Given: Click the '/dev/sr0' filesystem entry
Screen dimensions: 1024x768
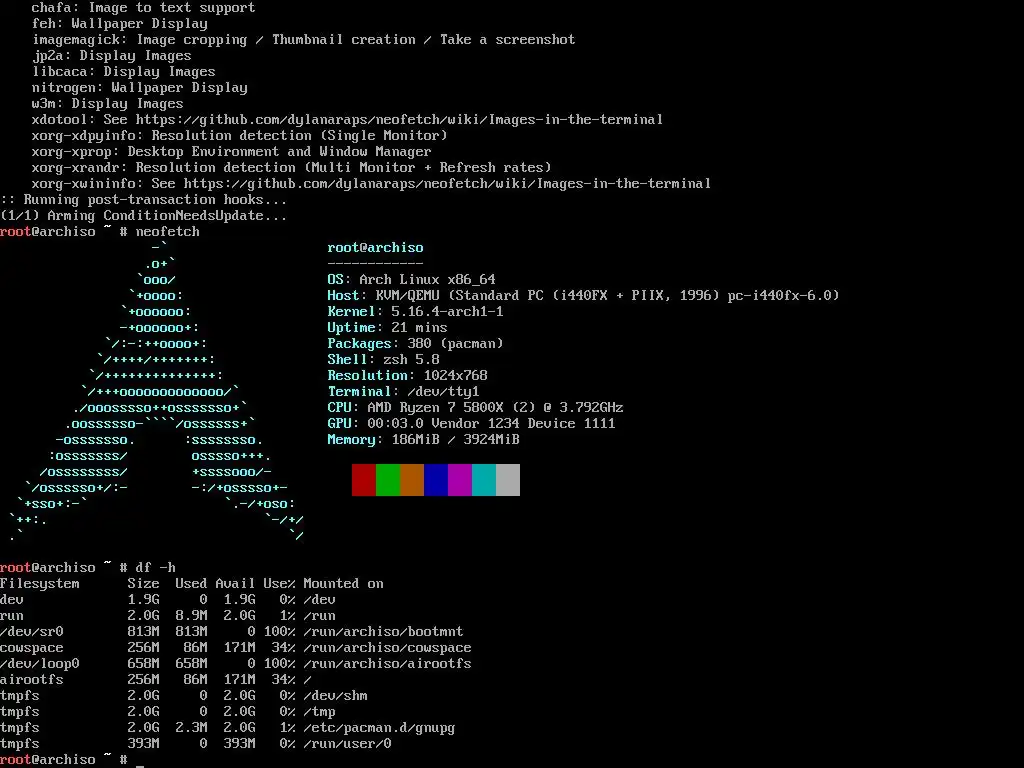Looking at the screenshot, I should pyautogui.click(x=32, y=632).
